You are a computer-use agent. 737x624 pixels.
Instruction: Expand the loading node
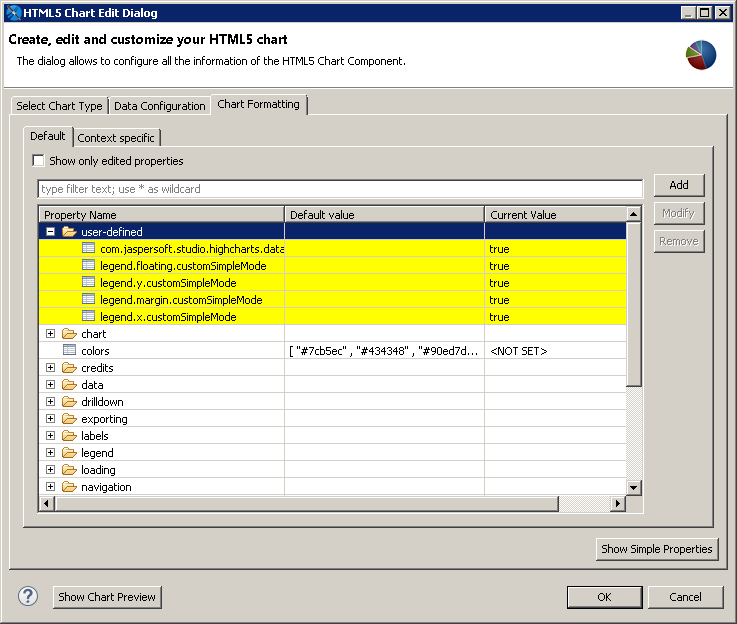tap(50, 469)
